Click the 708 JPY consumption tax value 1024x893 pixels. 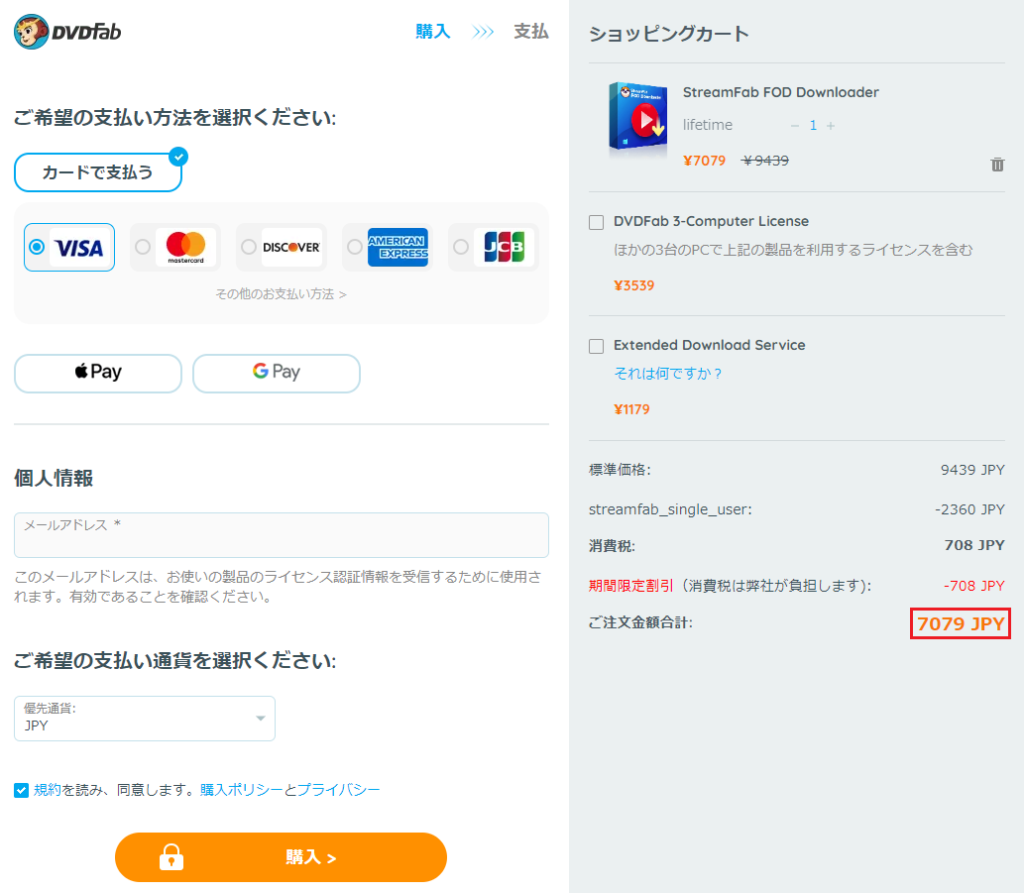click(974, 545)
